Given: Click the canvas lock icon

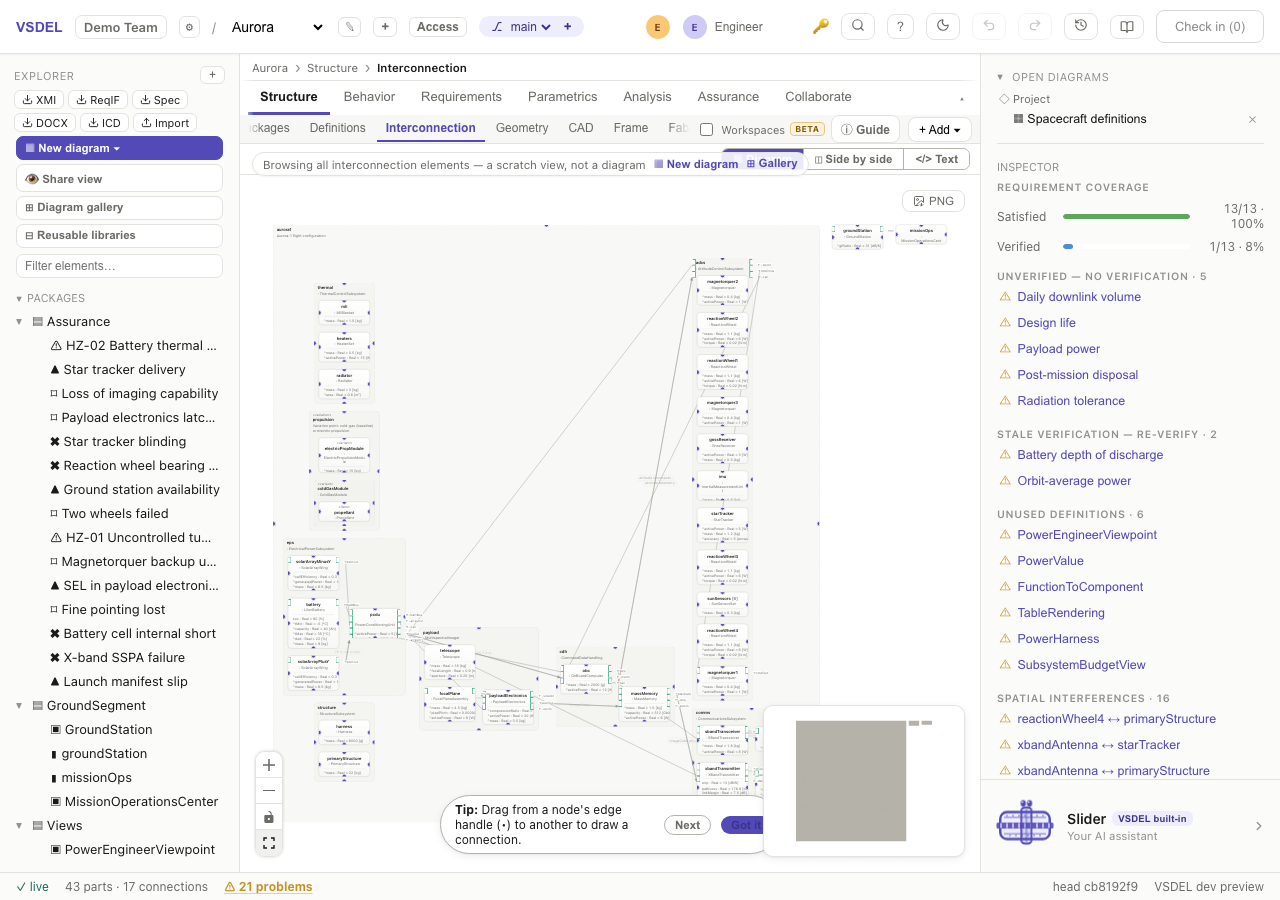Looking at the screenshot, I should click(269, 817).
